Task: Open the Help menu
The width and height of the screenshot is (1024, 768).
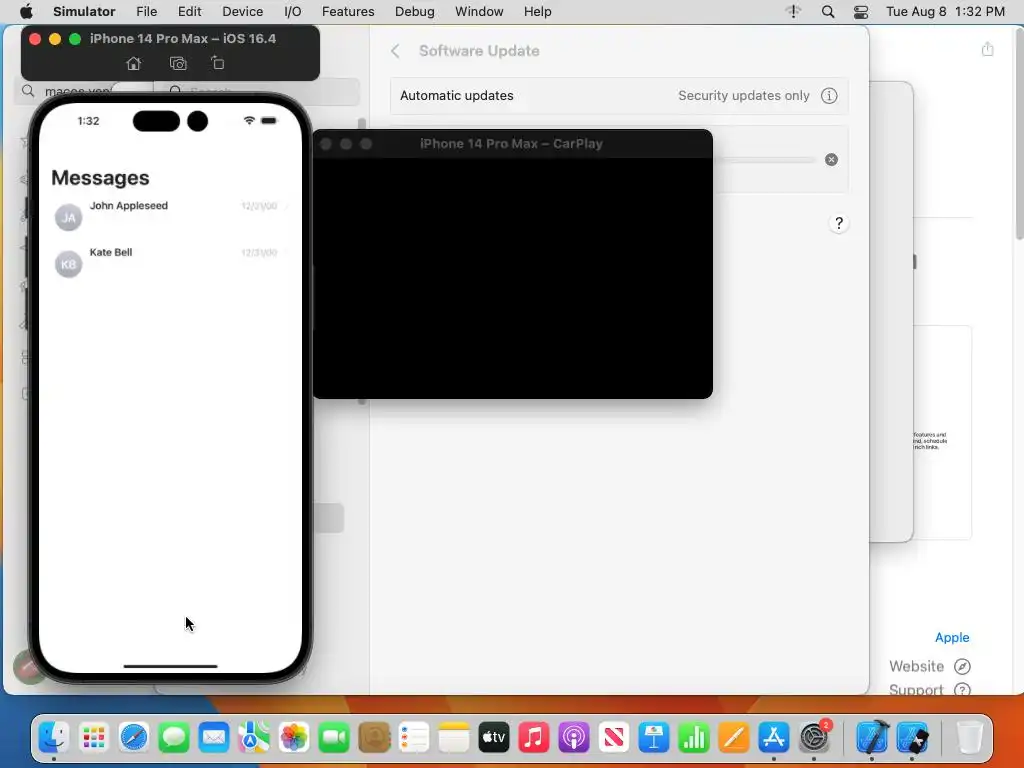Action: (x=537, y=12)
